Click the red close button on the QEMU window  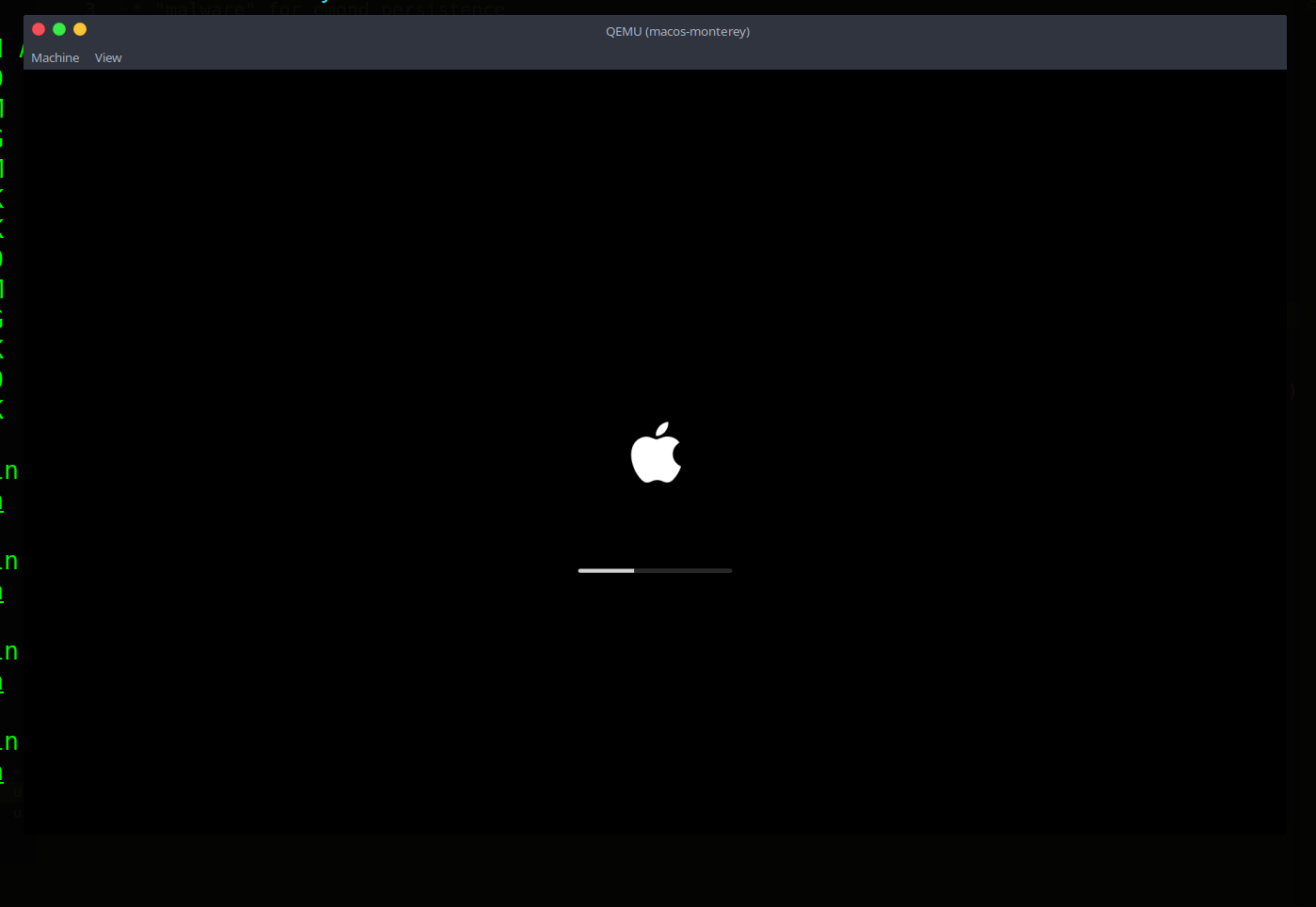[x=38, y=29]
